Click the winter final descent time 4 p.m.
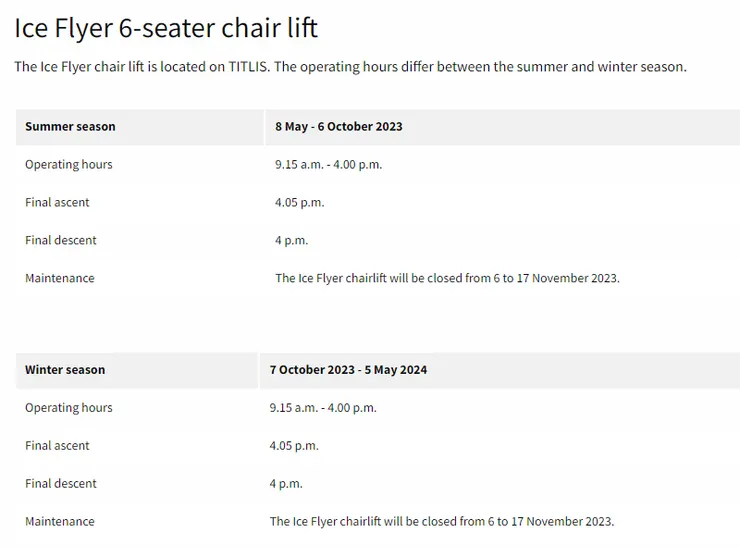This screenshot has height=547, width=740. click(286, 484)
